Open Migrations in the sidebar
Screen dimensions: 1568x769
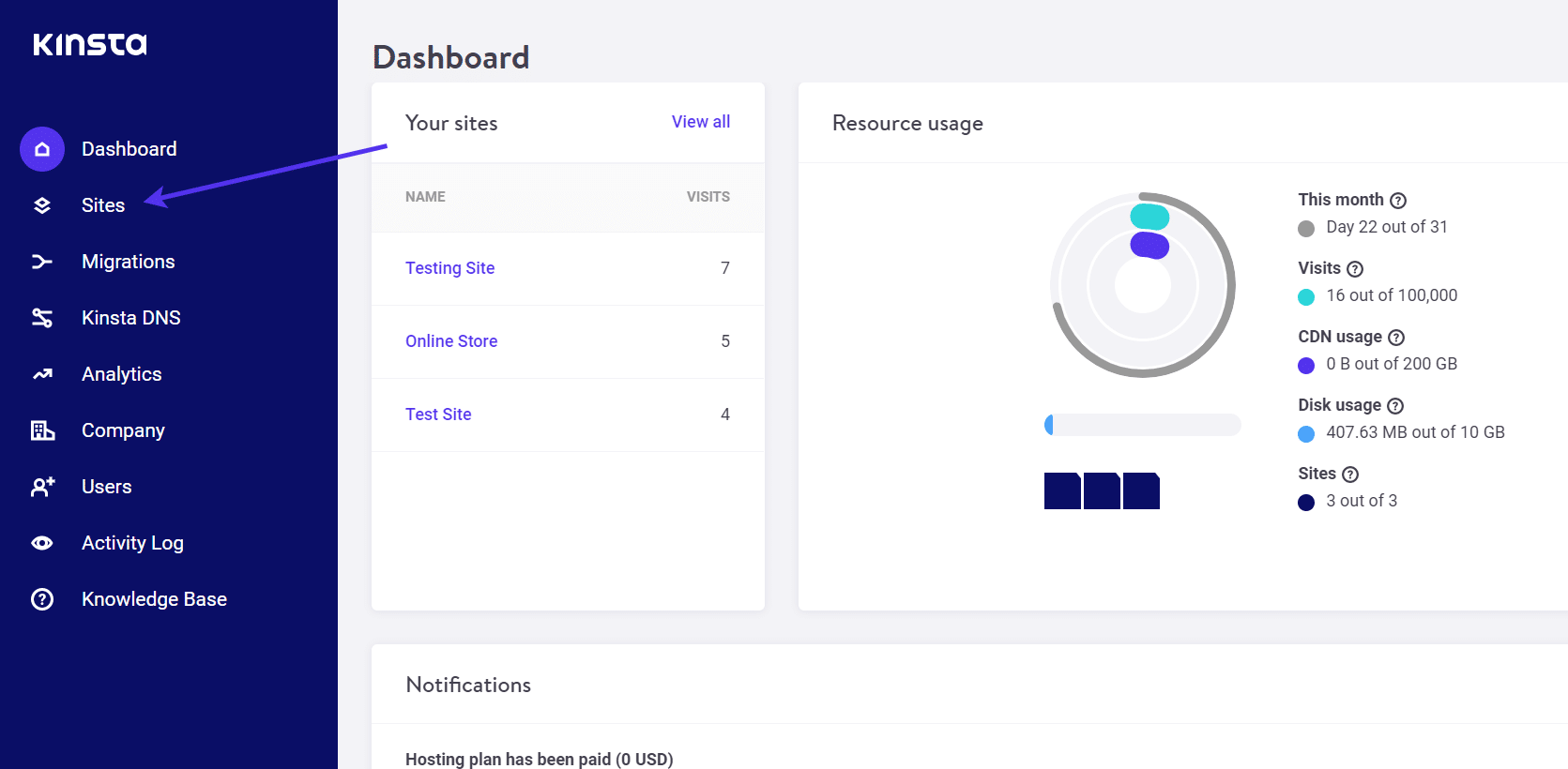(x=129, y=262)
